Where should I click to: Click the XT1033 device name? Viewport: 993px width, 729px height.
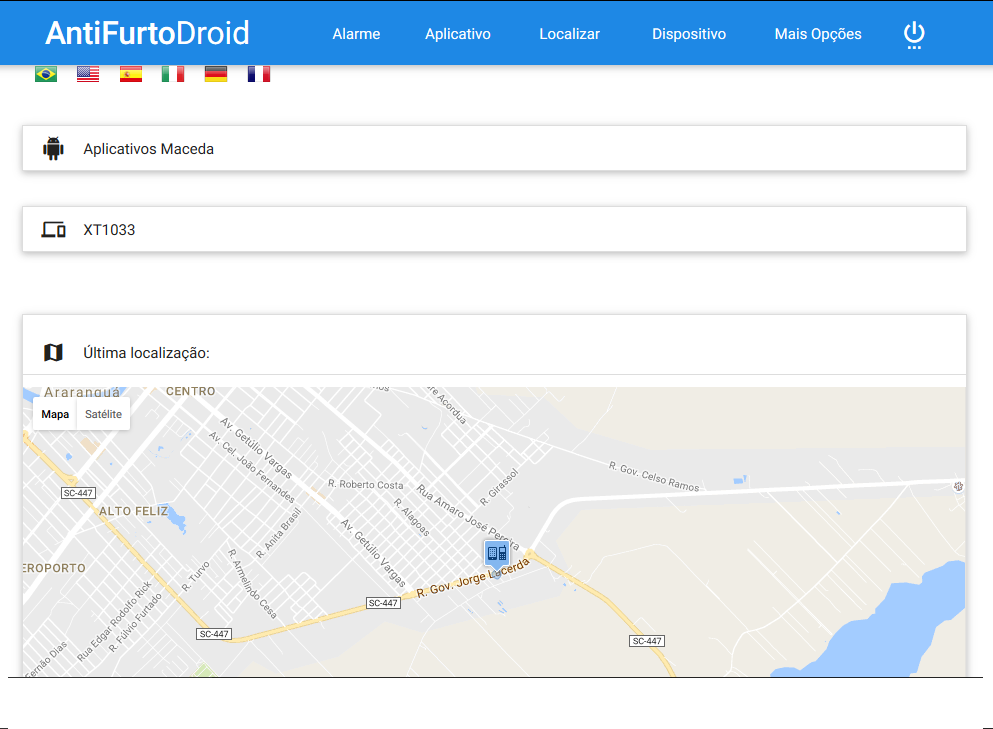(109, 230)
